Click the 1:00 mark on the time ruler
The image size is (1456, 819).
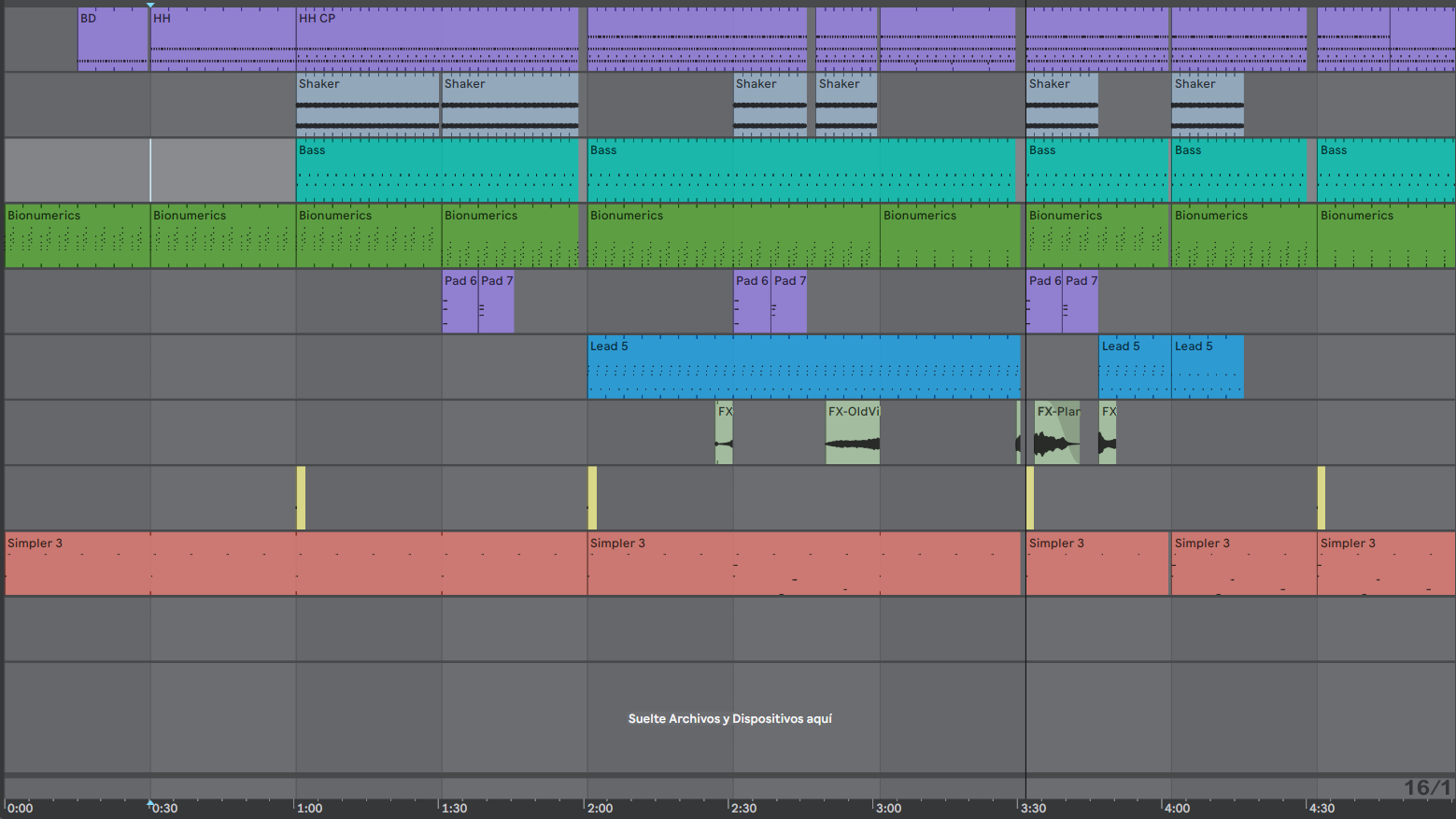point(310,808)
